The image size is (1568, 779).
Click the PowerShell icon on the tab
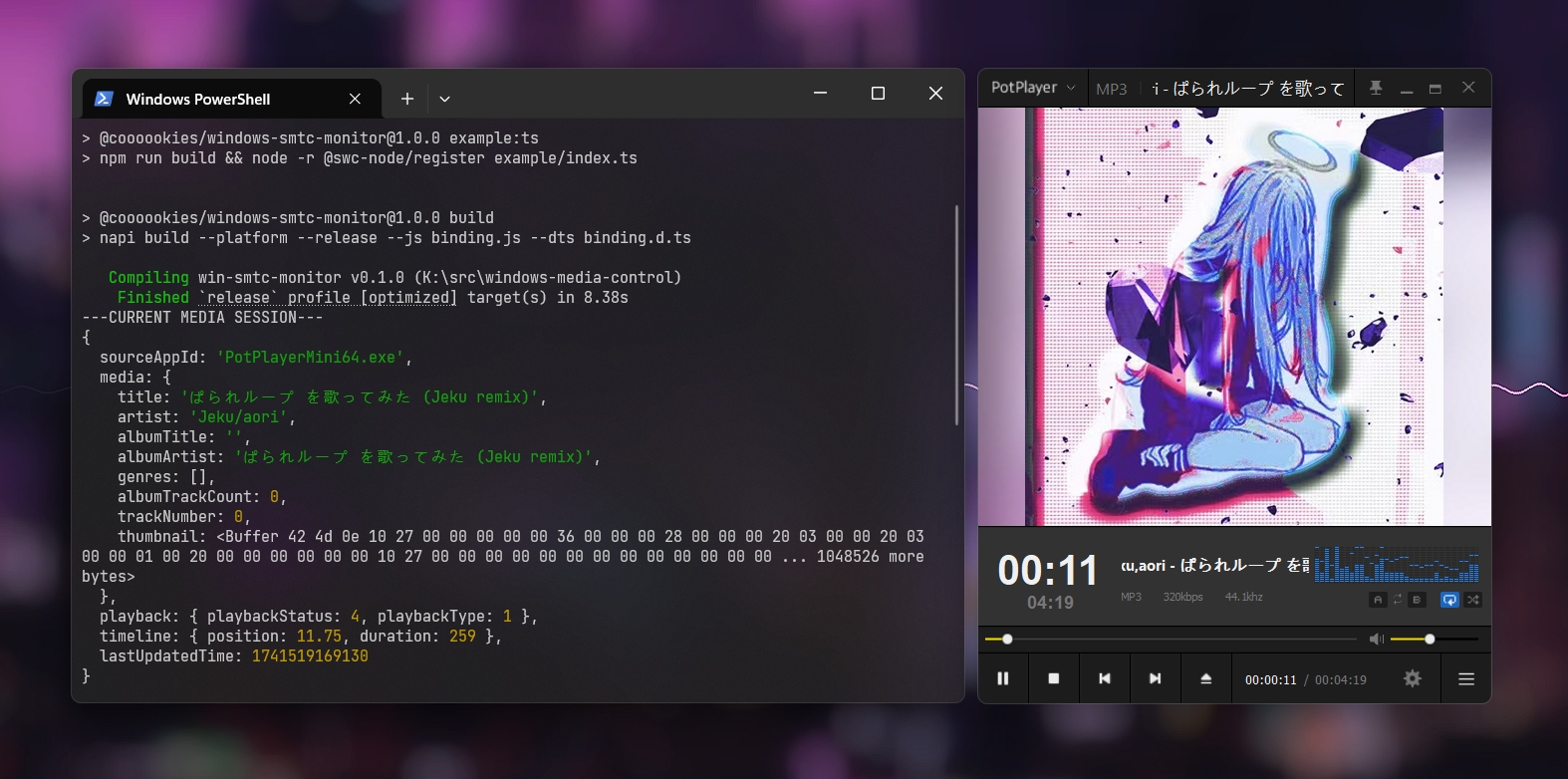click(x=104, y=99)
